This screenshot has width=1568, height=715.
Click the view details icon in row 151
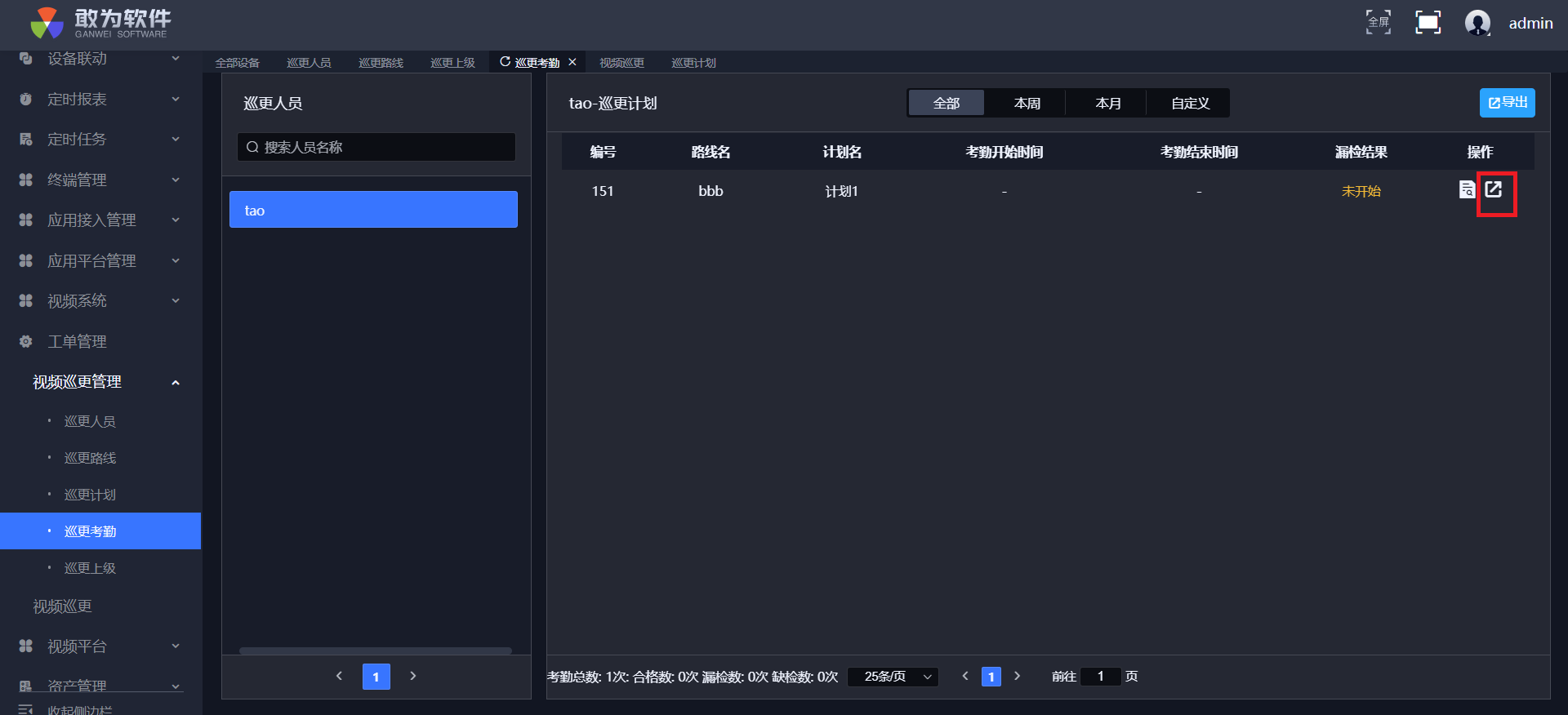tap(1467, 190)
